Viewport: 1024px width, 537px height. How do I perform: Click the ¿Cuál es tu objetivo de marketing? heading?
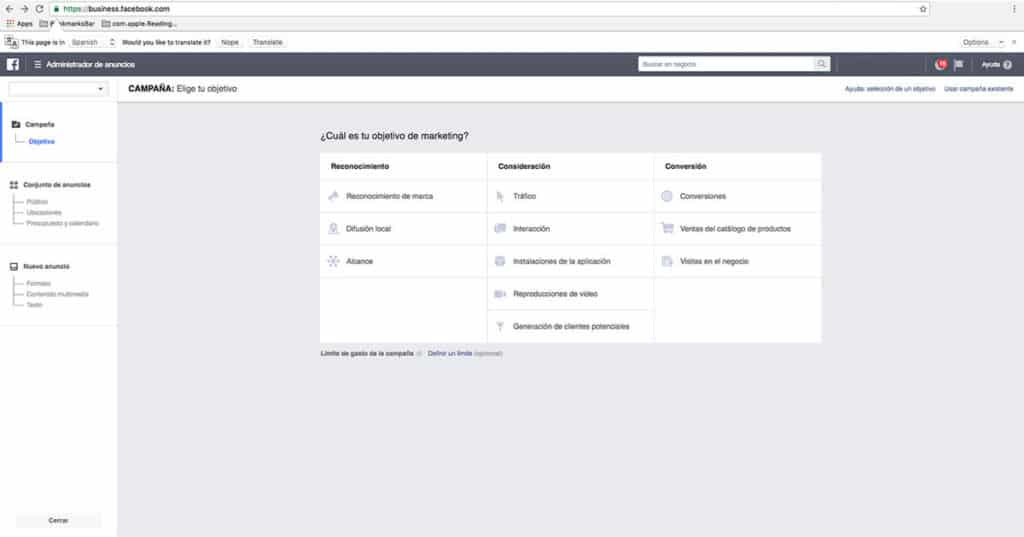pos(394,136)
